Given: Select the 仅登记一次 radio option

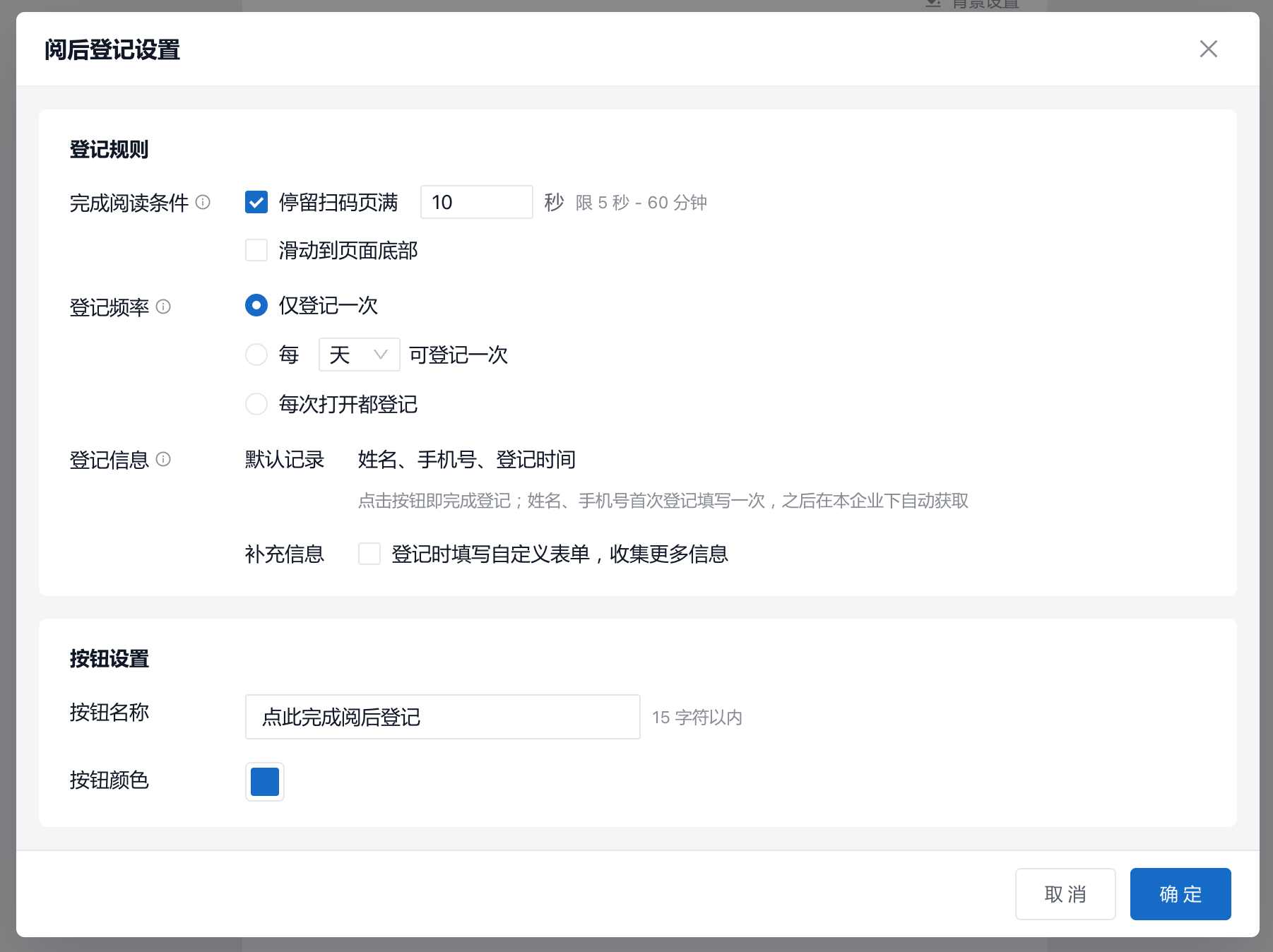Looking at the screenshot, I should [256, 305].
